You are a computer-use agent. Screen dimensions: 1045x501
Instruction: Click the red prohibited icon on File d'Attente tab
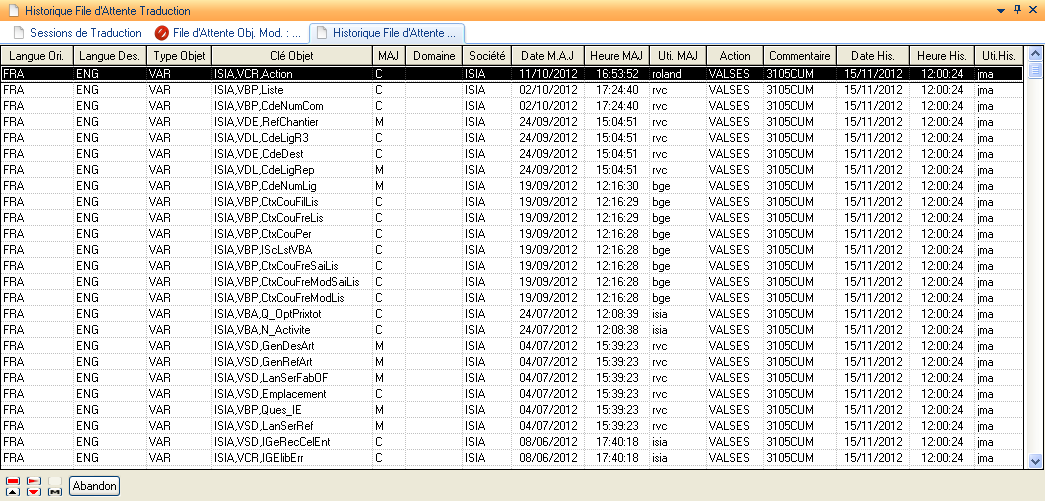click(162, 33)
